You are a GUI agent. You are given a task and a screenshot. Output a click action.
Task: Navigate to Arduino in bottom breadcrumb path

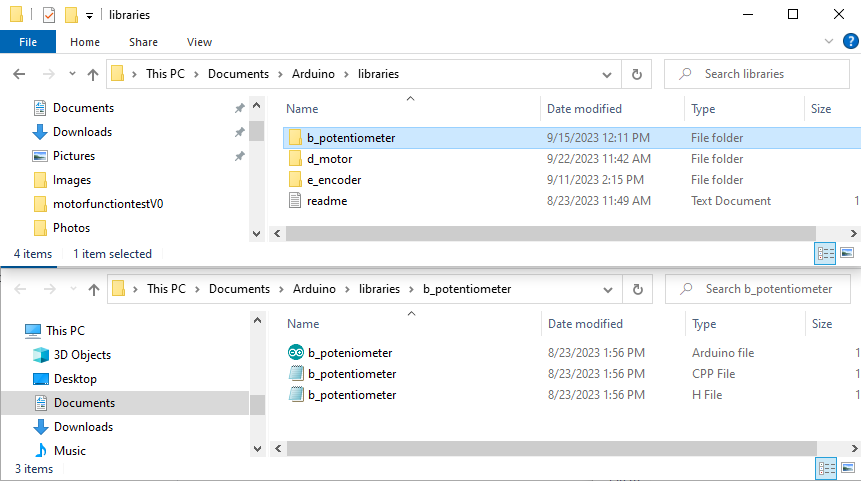(x=315, y=289)
